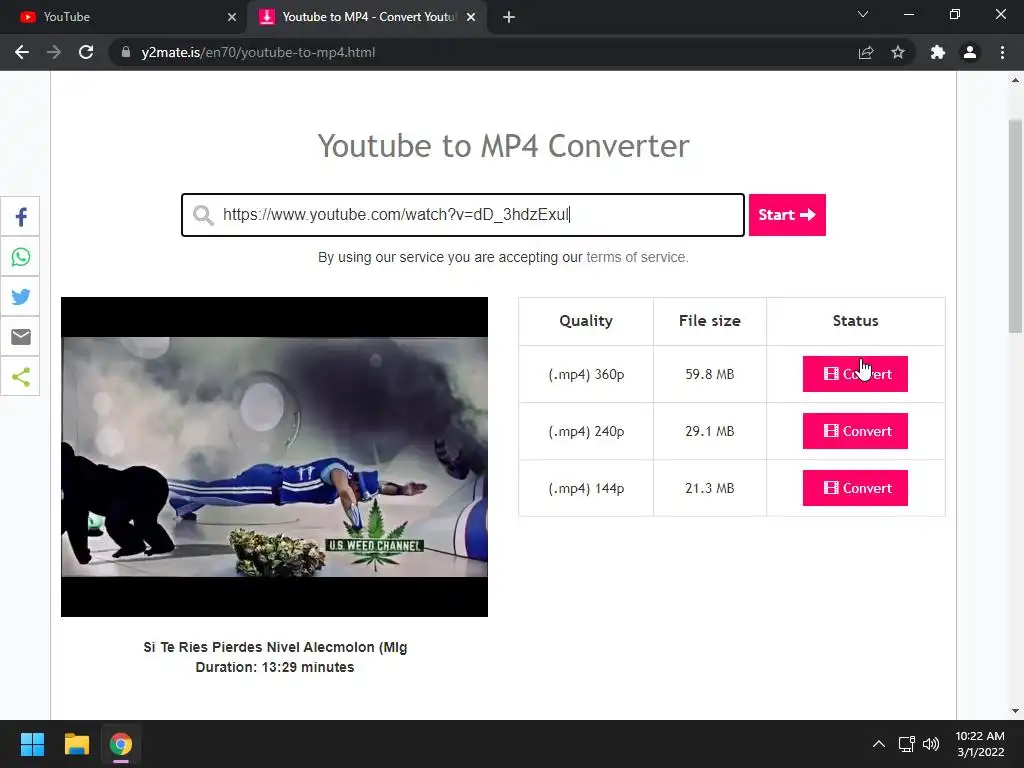Click the Status column header

pos(856,321)
